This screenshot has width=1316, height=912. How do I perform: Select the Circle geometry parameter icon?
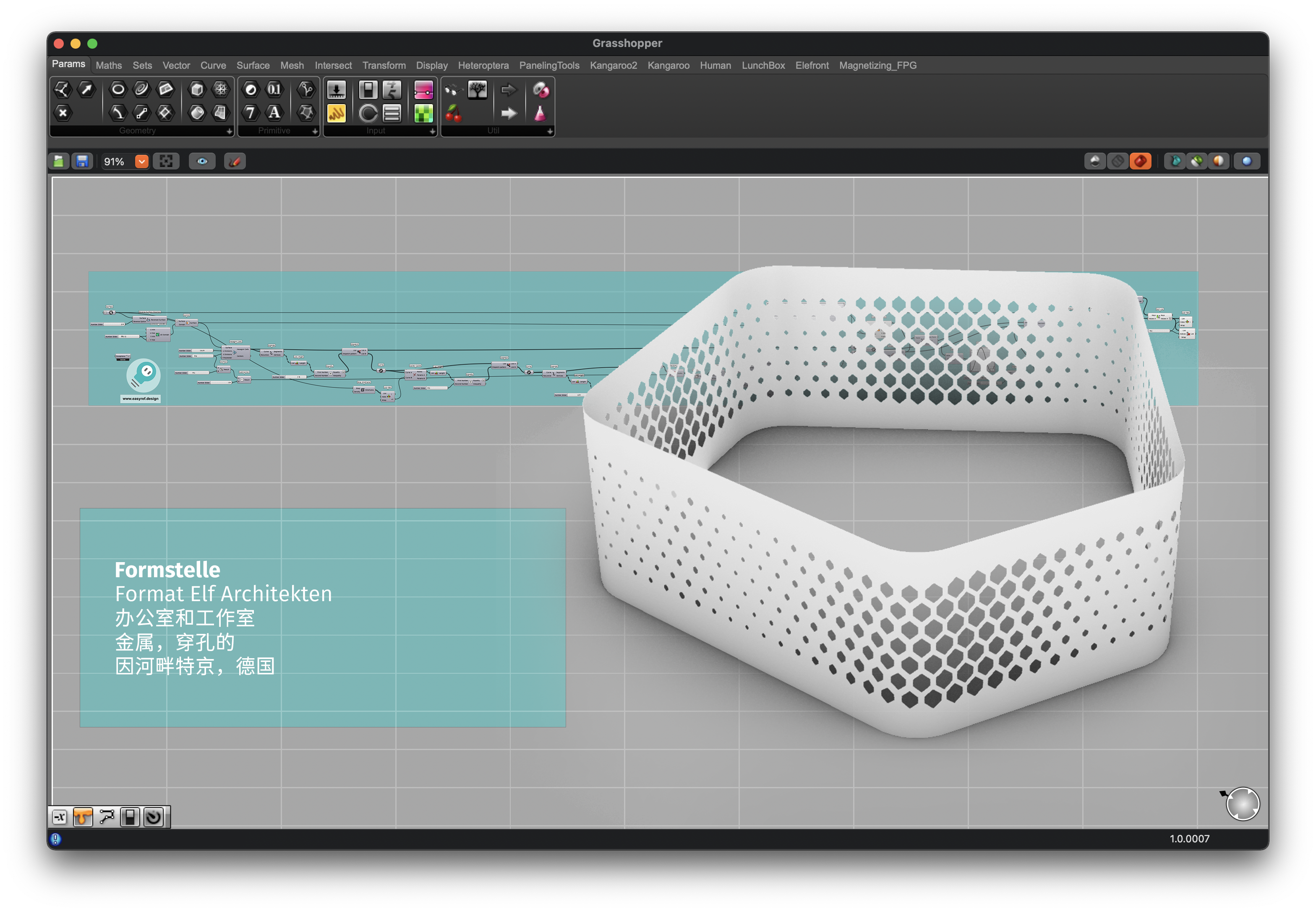(118, 89)
